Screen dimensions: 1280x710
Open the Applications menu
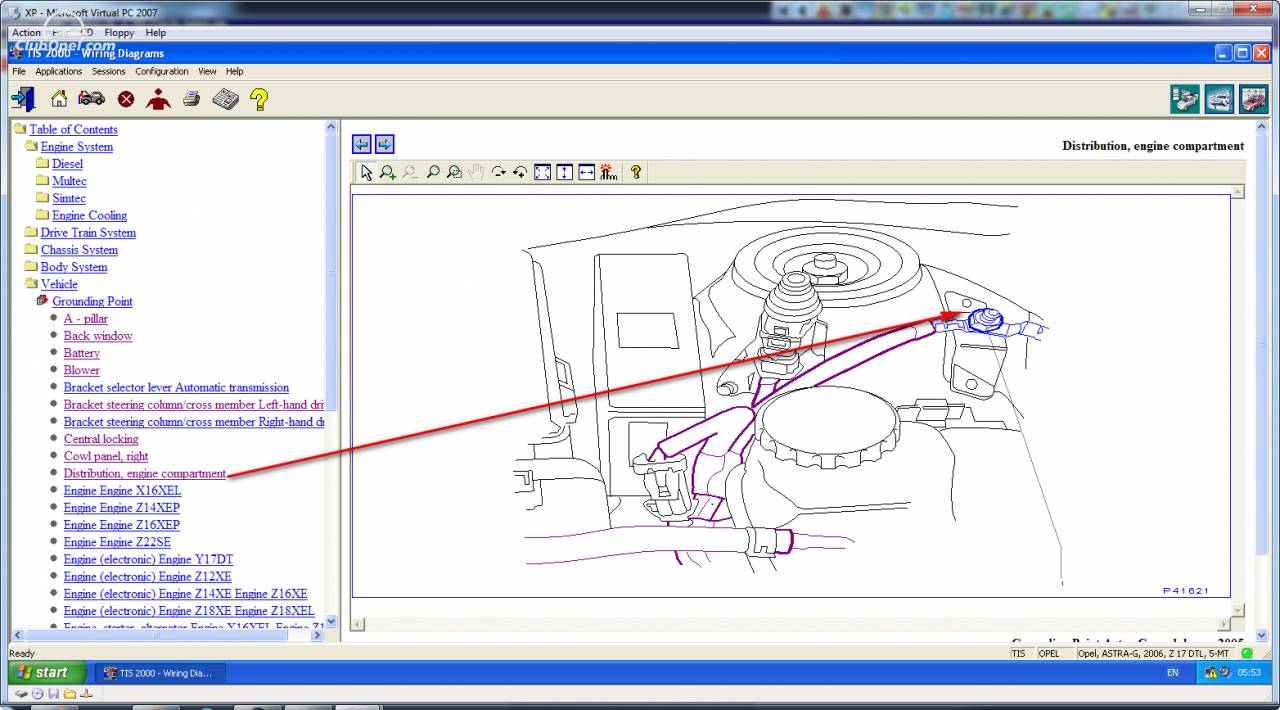[59, 71]
